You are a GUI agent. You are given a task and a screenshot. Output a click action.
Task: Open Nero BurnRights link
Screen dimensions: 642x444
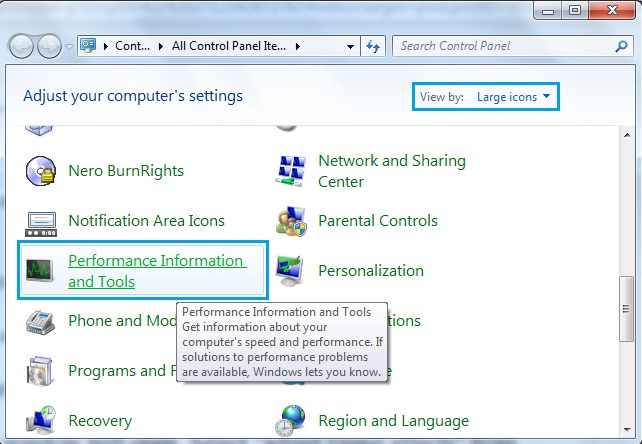coord(126,171)
